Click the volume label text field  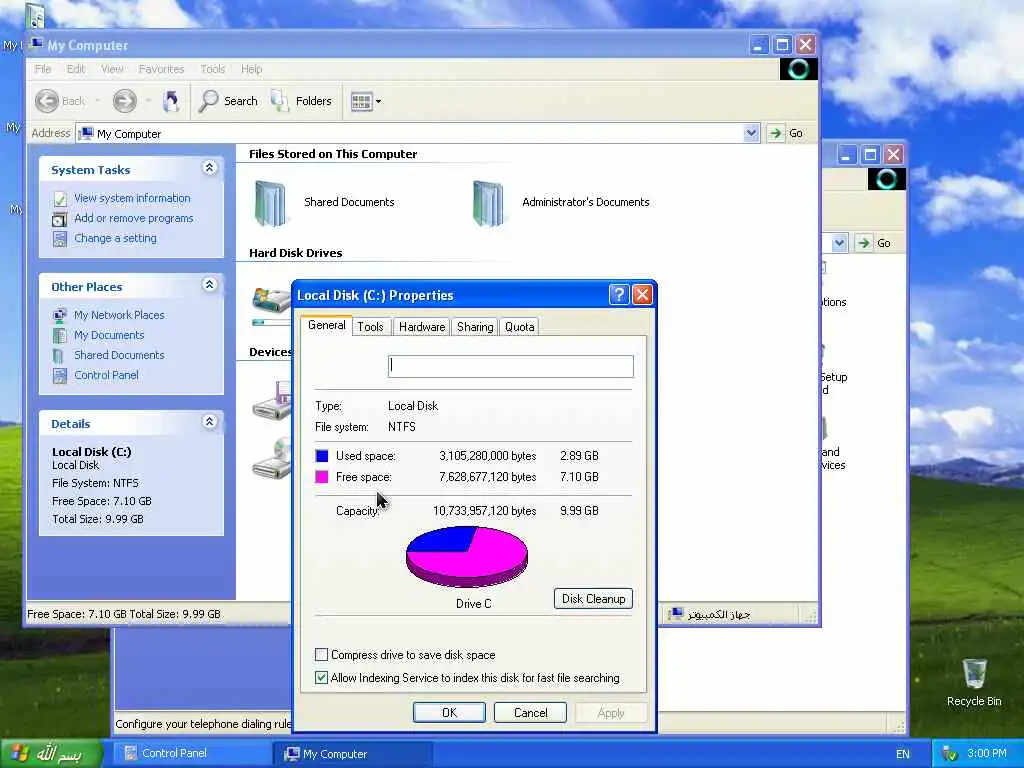click(511, 366)
